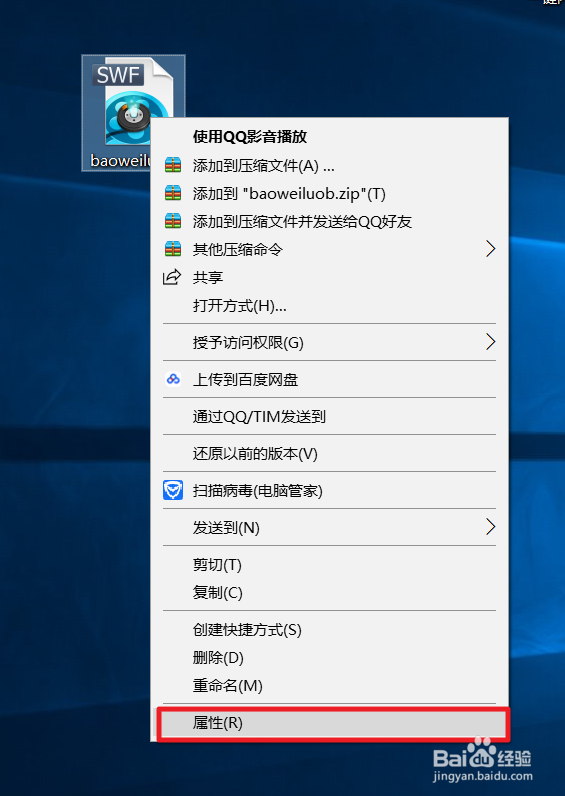Select 扫描病毒(电脑管家) menu entry

click(x=329, y=491)
